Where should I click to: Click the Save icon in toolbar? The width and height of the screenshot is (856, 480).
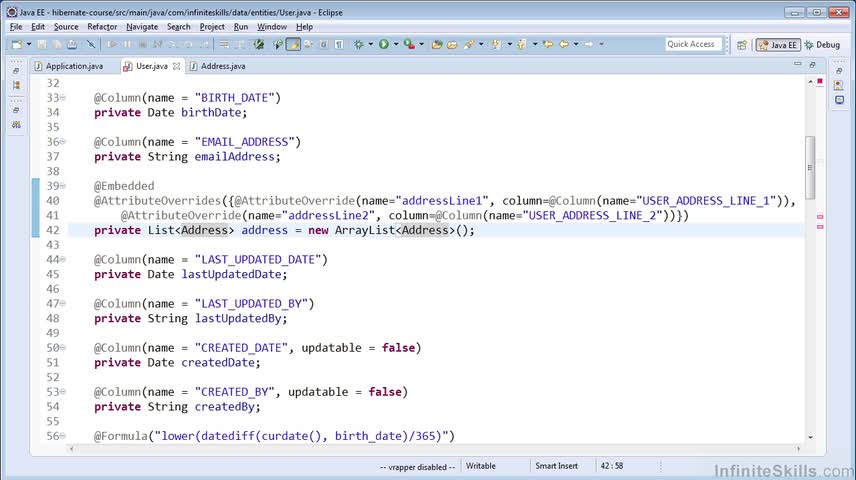tap(42, 44)
